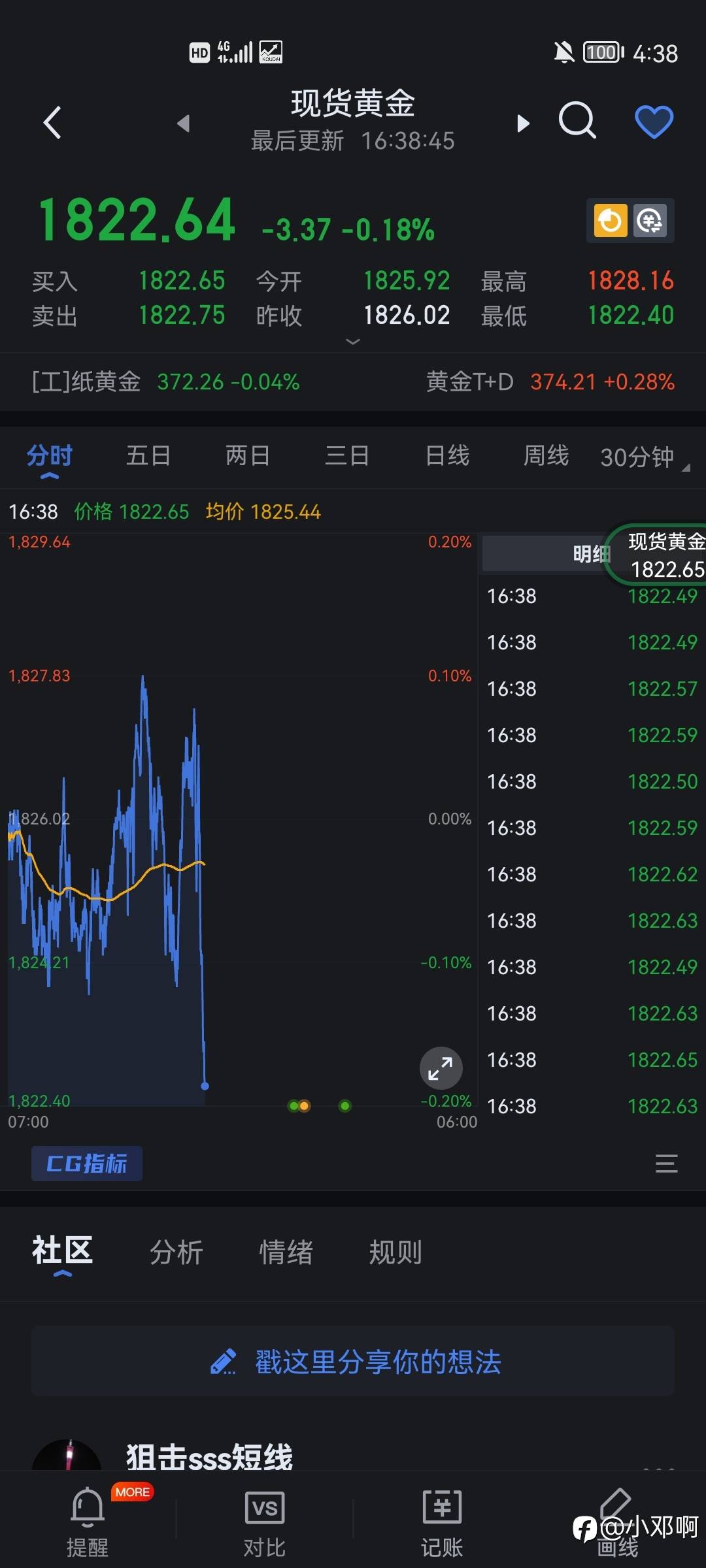Open the 30分钟 period dropdown
The width and height of the screenshot is (706, 1568).
[x=645, y=457]
